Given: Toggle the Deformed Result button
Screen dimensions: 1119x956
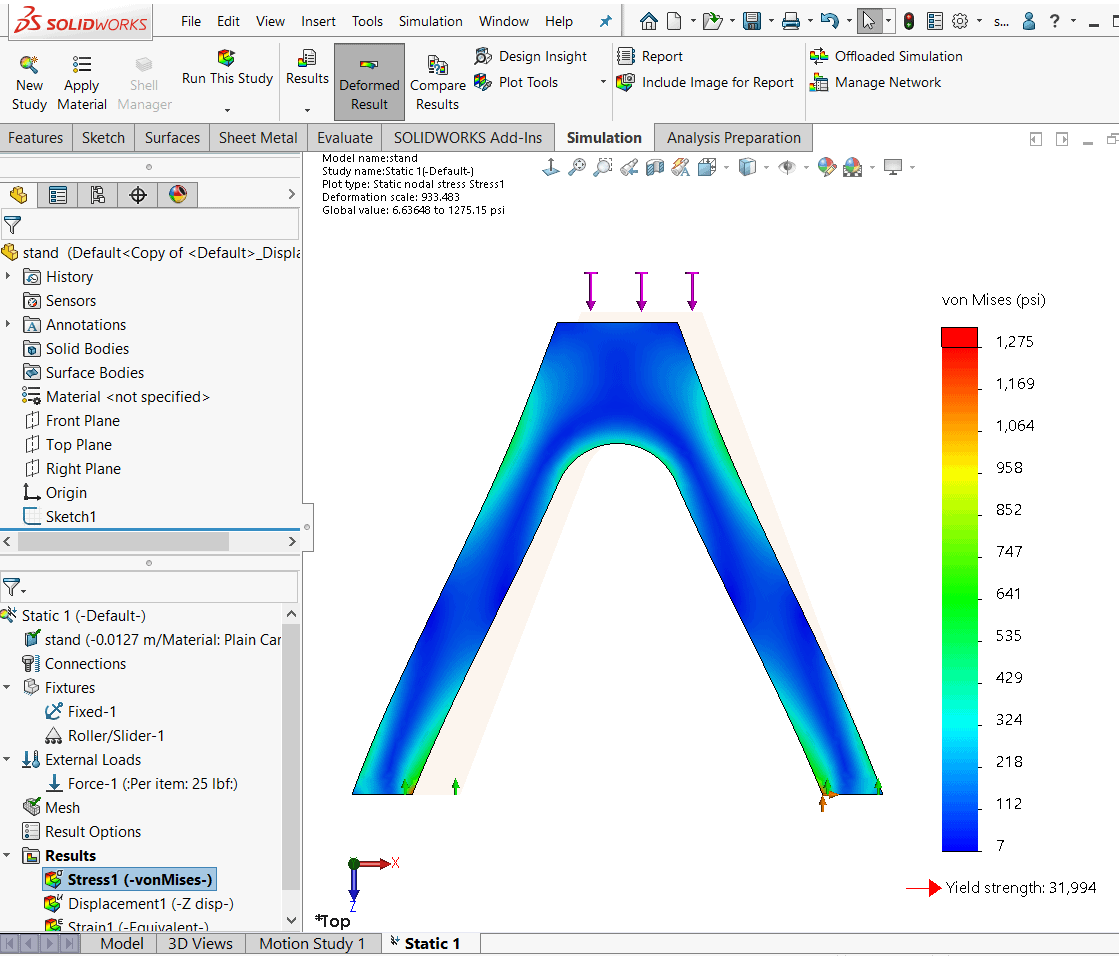Looking at the screenshot, I should click(369, 82).
